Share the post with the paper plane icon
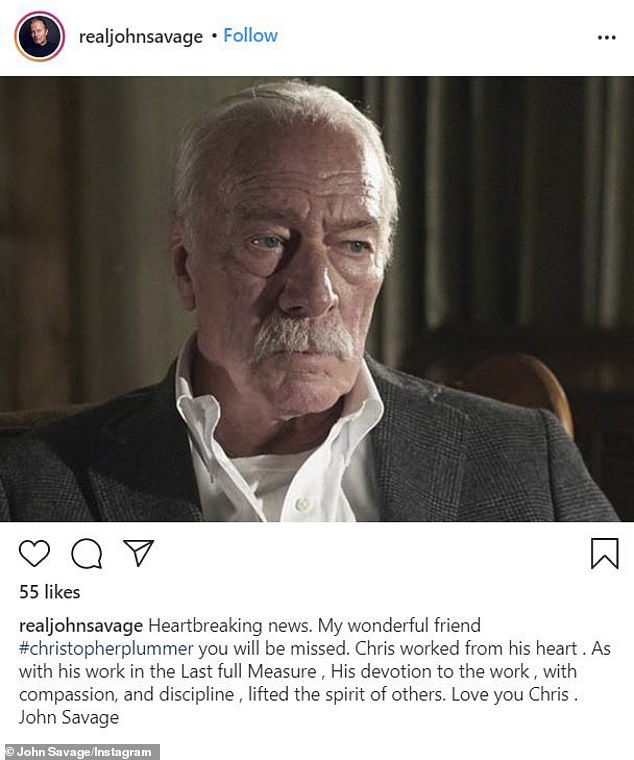 click(138, 553)
